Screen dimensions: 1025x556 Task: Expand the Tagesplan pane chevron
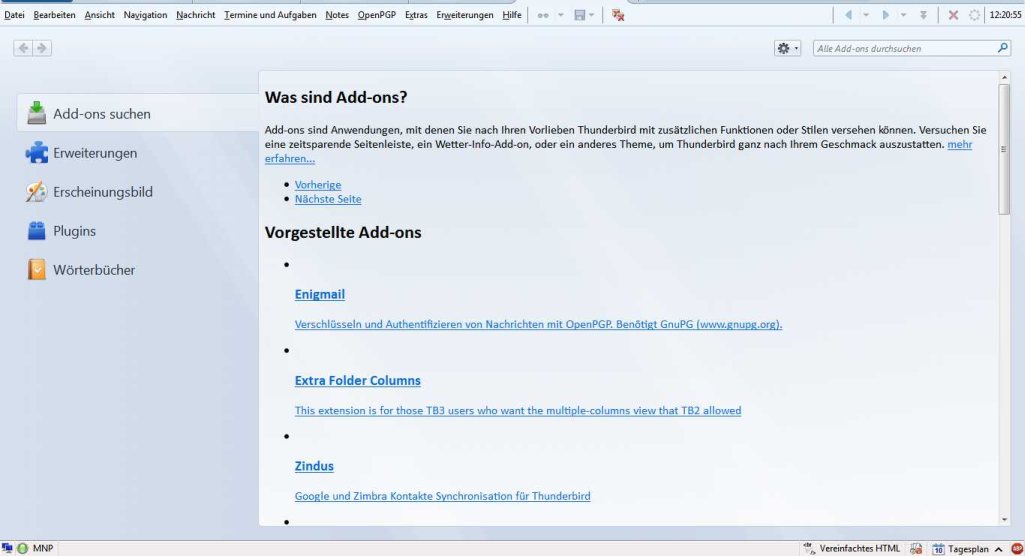click(x=998, y=549)
